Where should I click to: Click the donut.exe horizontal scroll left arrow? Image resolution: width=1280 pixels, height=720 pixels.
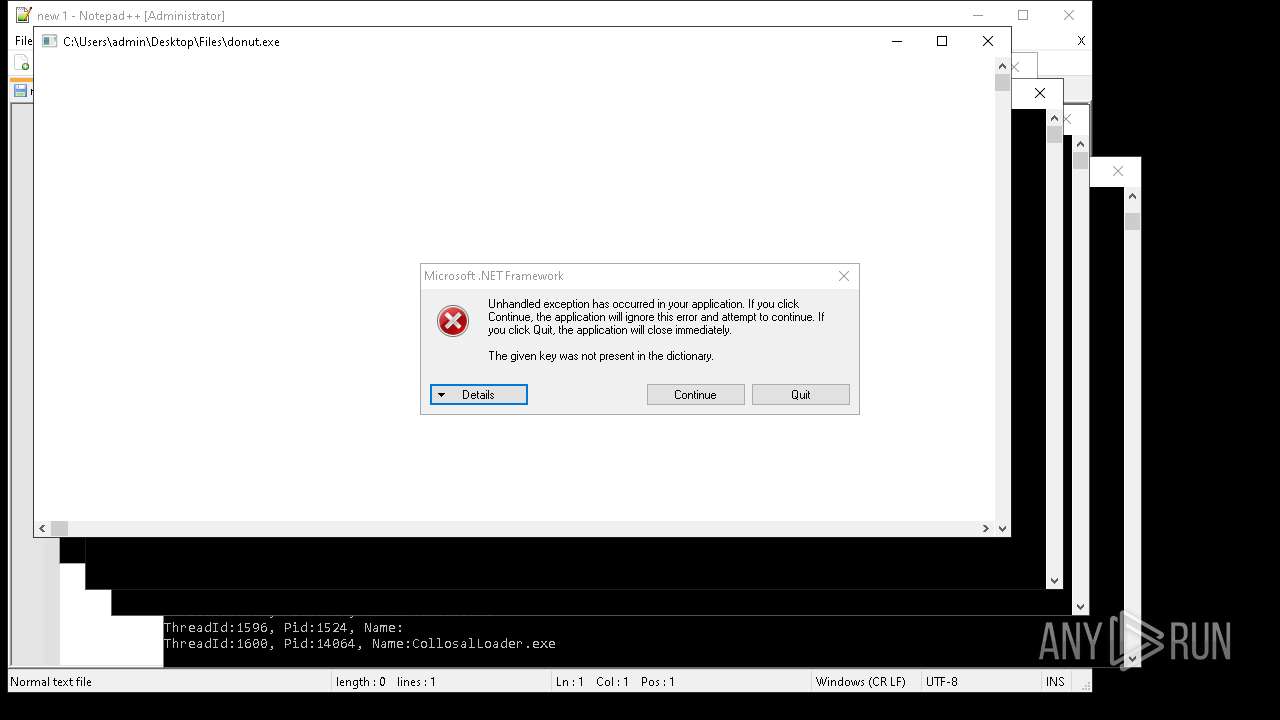point(42,528)
